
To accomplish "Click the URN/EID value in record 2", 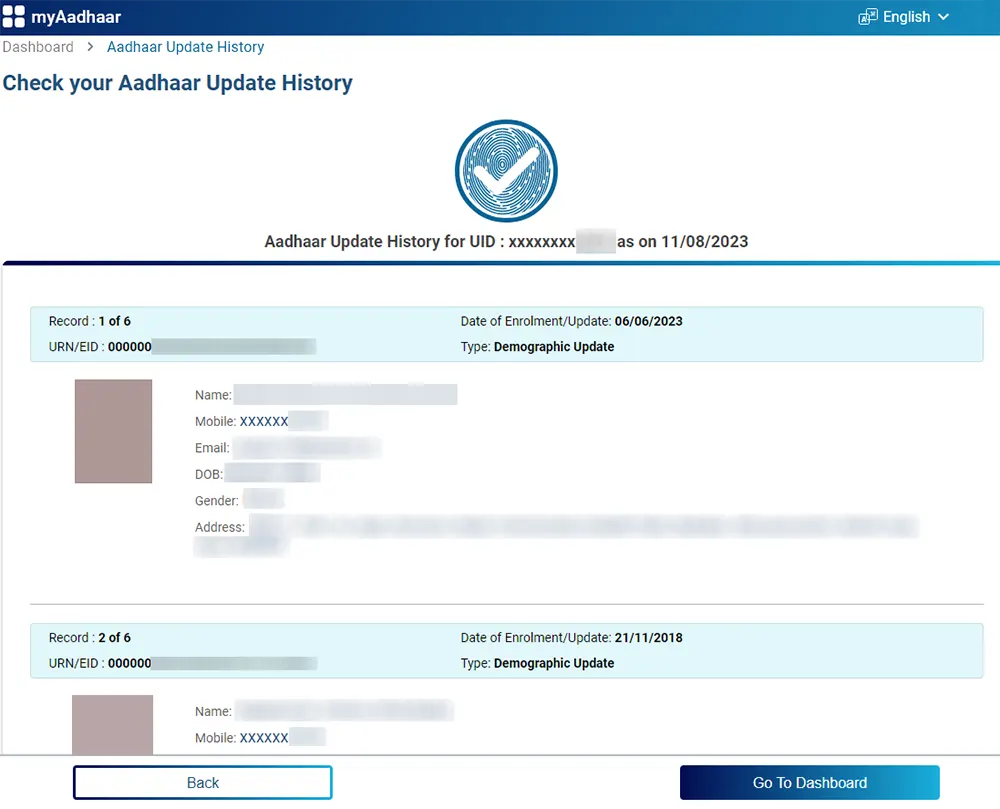I will coord(212,663).
